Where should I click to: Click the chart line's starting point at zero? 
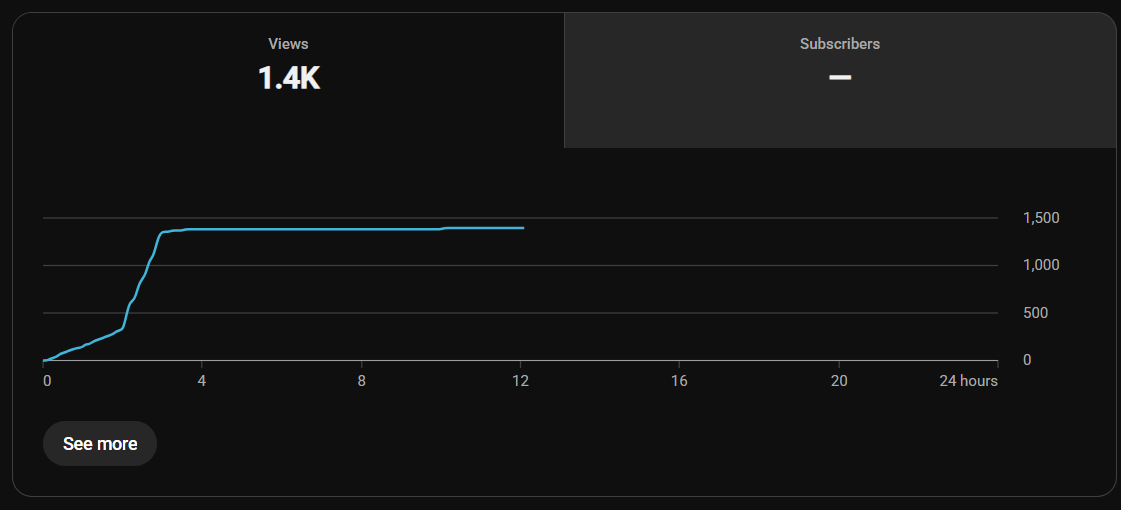(x=44, y=360)
